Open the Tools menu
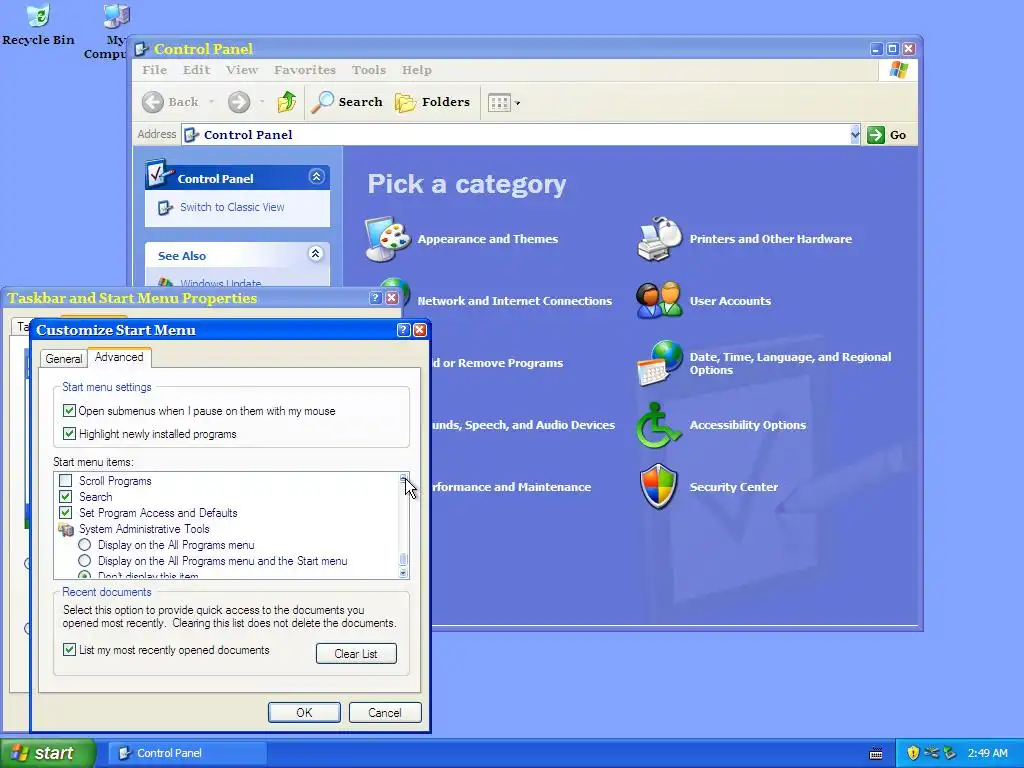This screenshot has height=768, width=1024. click(369, 70)
